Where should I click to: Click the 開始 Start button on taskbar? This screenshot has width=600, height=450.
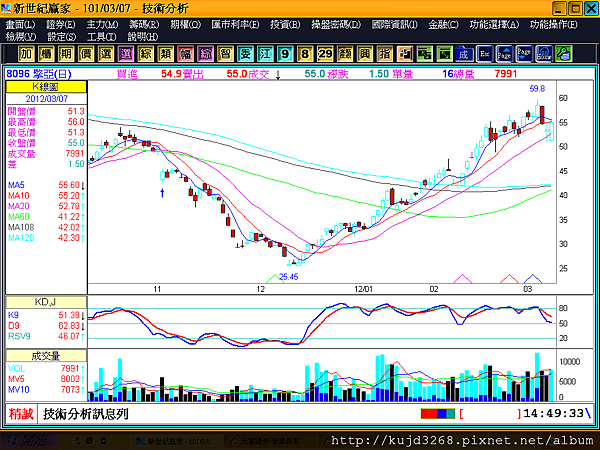[29, 441]
